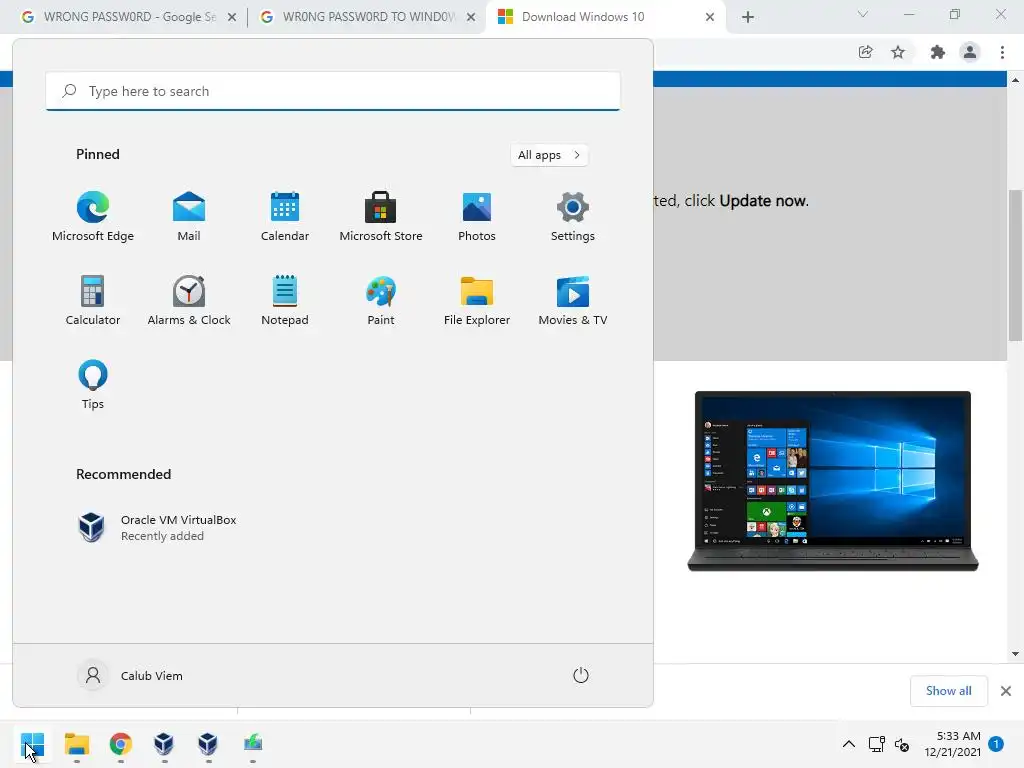This screenshot has height=768, width=1024.
Task: Share this page in Chrome
Action: click(x=865, y=52)
